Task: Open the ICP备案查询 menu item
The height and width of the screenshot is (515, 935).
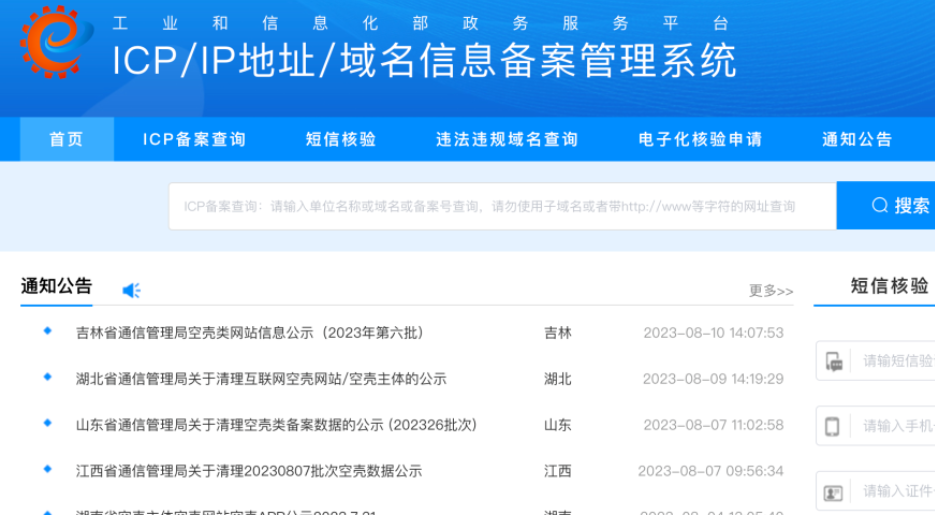Action: click(x=194, y=139)
